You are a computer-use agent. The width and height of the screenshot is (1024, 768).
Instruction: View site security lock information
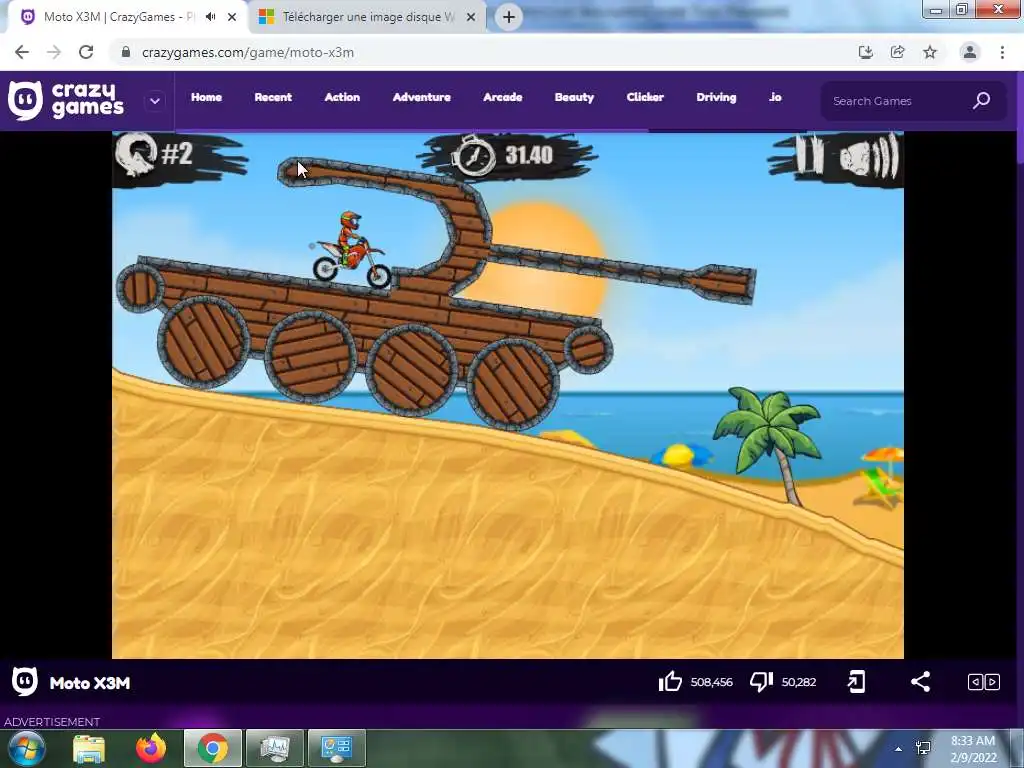pyautogui.click(x=125, y=52)
